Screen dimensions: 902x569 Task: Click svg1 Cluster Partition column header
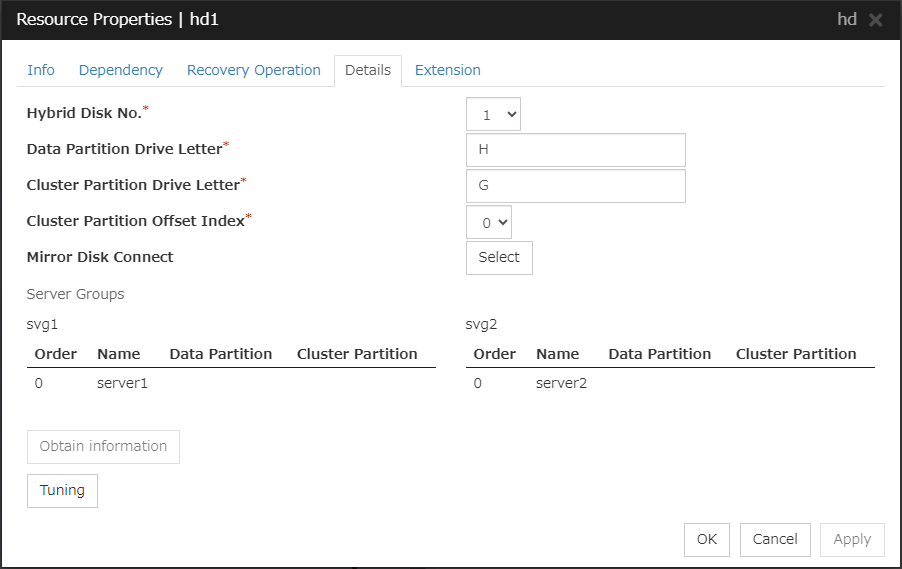coord(357,354)
